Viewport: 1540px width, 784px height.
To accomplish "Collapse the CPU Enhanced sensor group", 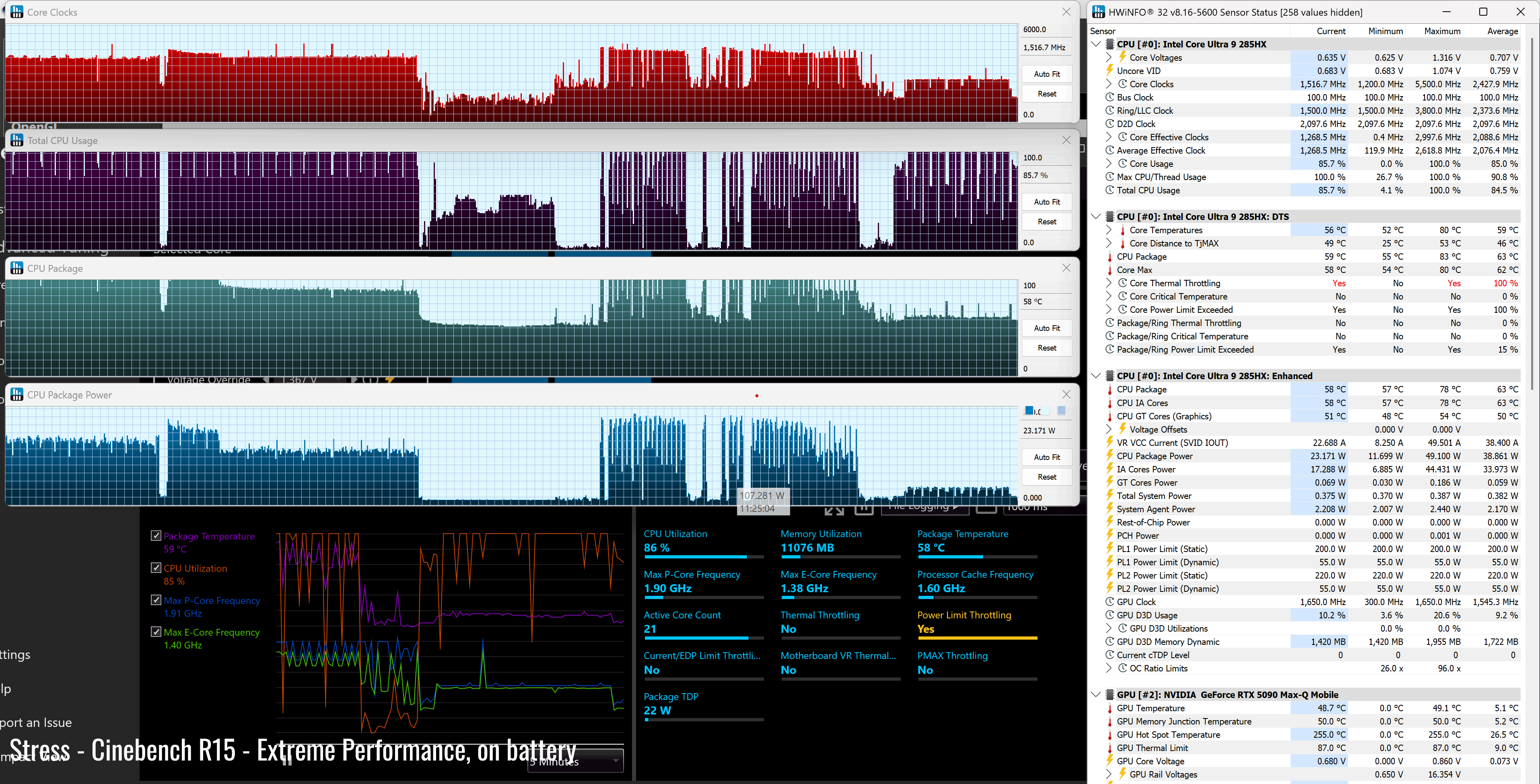I will (1096, 376).
